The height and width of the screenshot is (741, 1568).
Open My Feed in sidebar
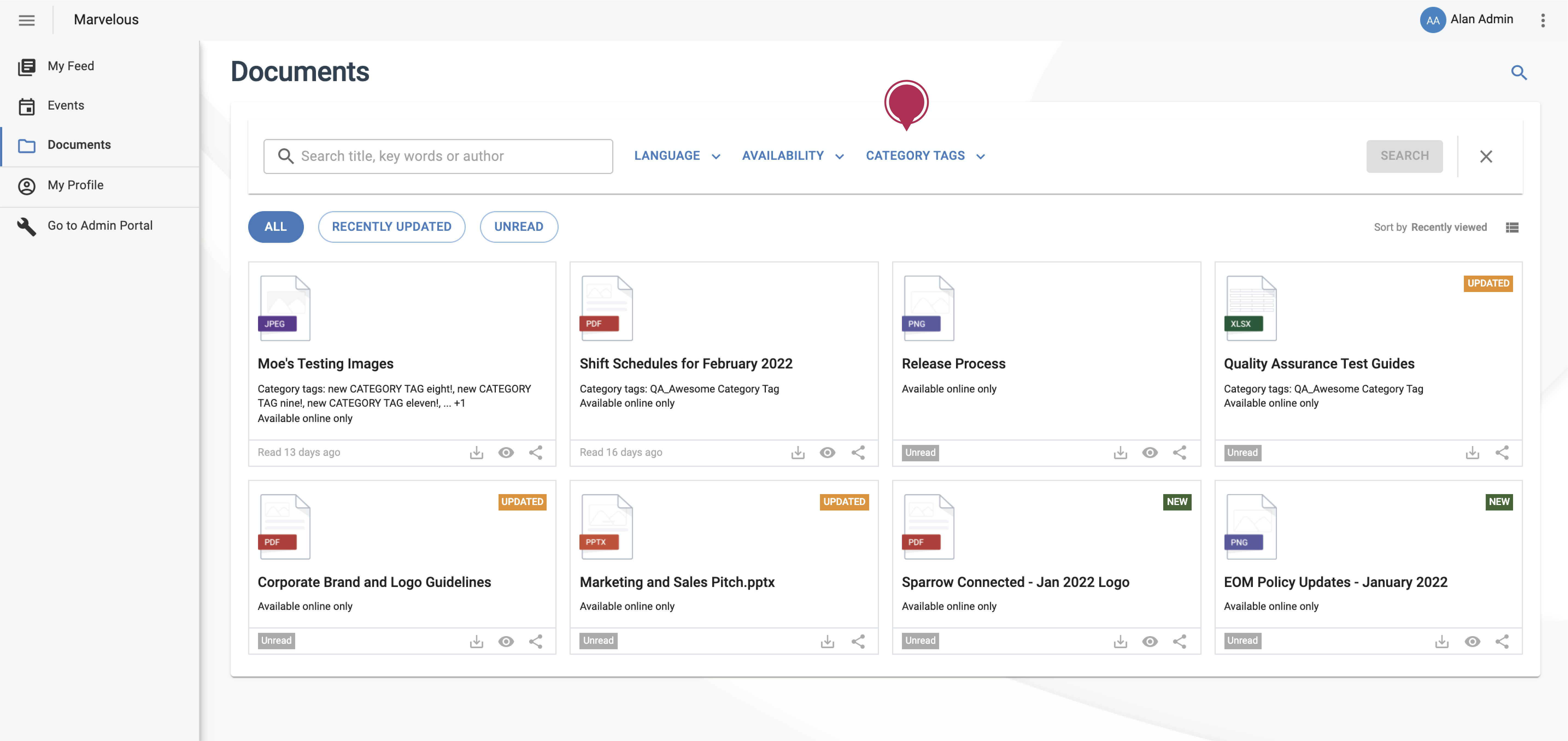(100, 66)
